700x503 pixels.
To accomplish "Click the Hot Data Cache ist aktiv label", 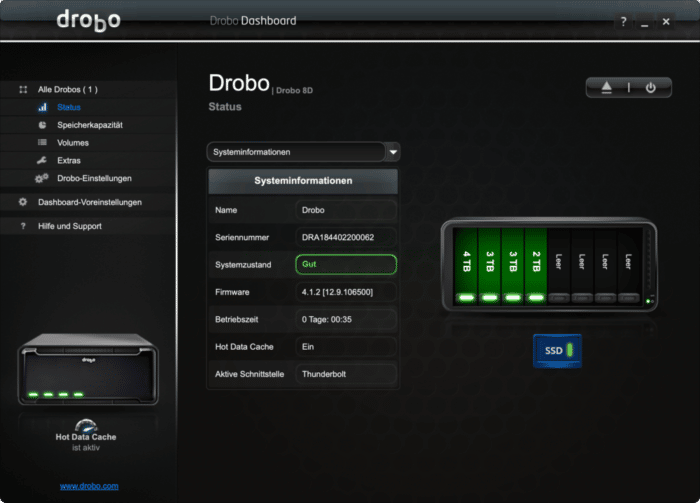I will pyautogui.click(x=86, y=442).
